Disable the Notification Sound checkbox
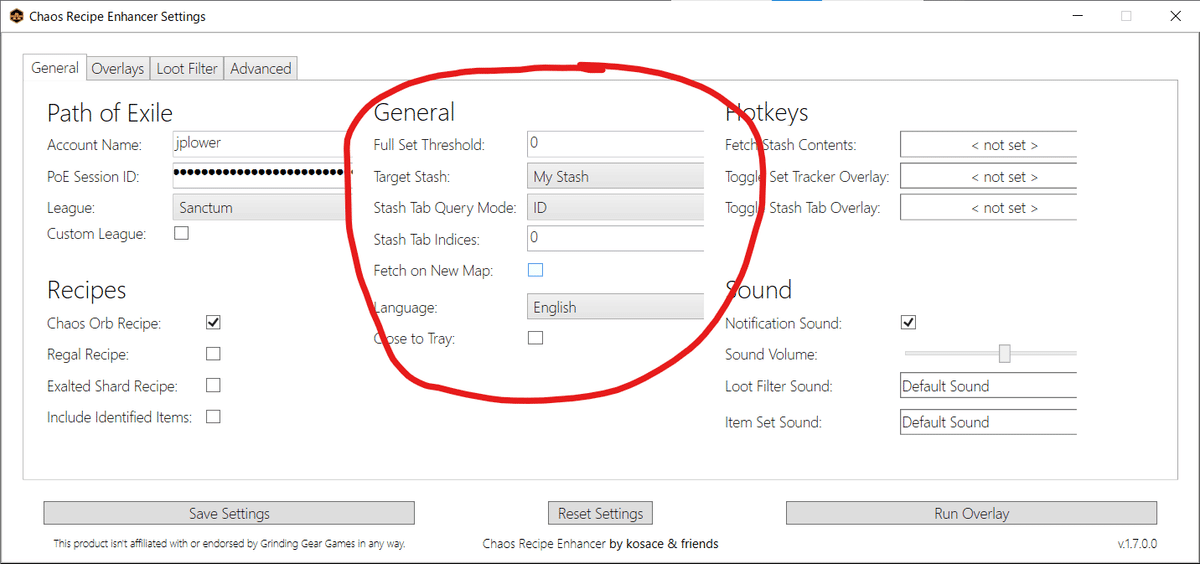Image resolution: width=1200 pixels, height=564 pixels. [x=908, y=322]
